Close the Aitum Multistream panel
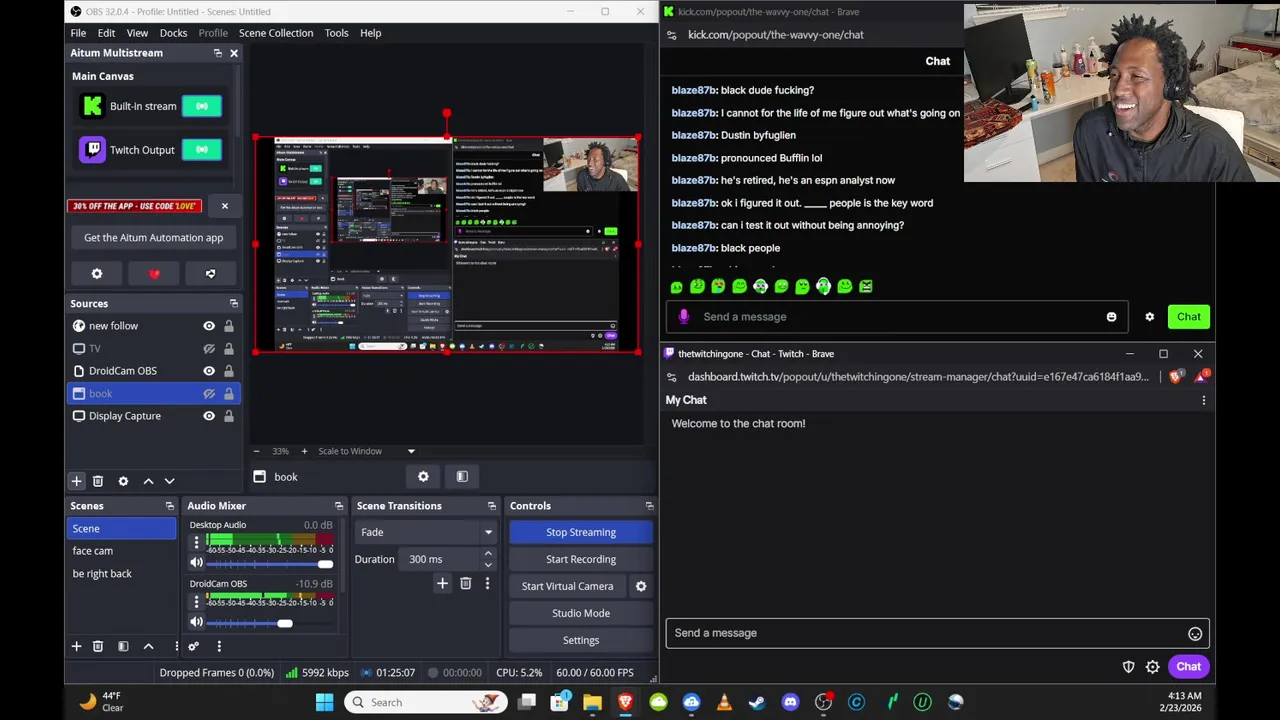The height and width of the screenshot is (720, 1280). tap(234, 53)
